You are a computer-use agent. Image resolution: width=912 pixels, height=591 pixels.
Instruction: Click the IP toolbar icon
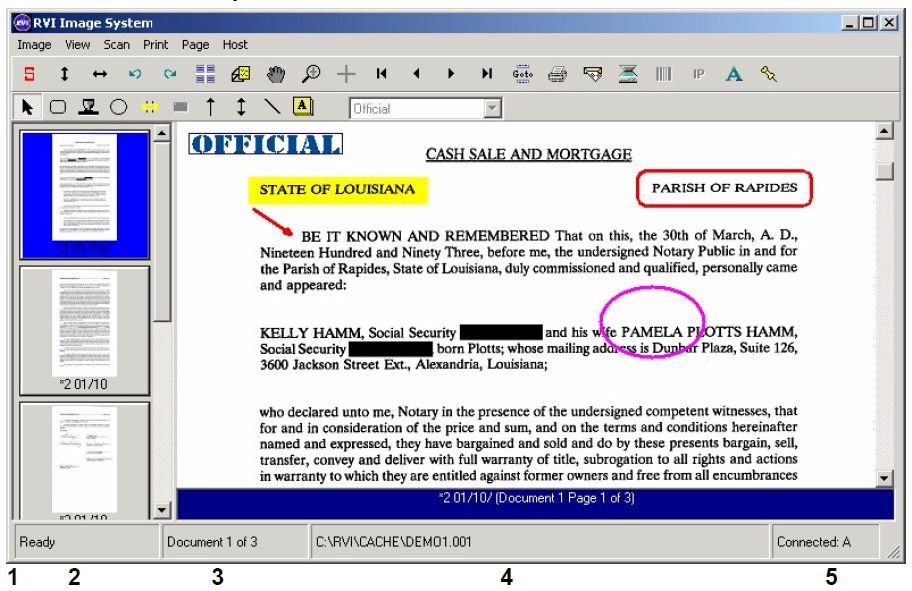click(x=697, y=73)
